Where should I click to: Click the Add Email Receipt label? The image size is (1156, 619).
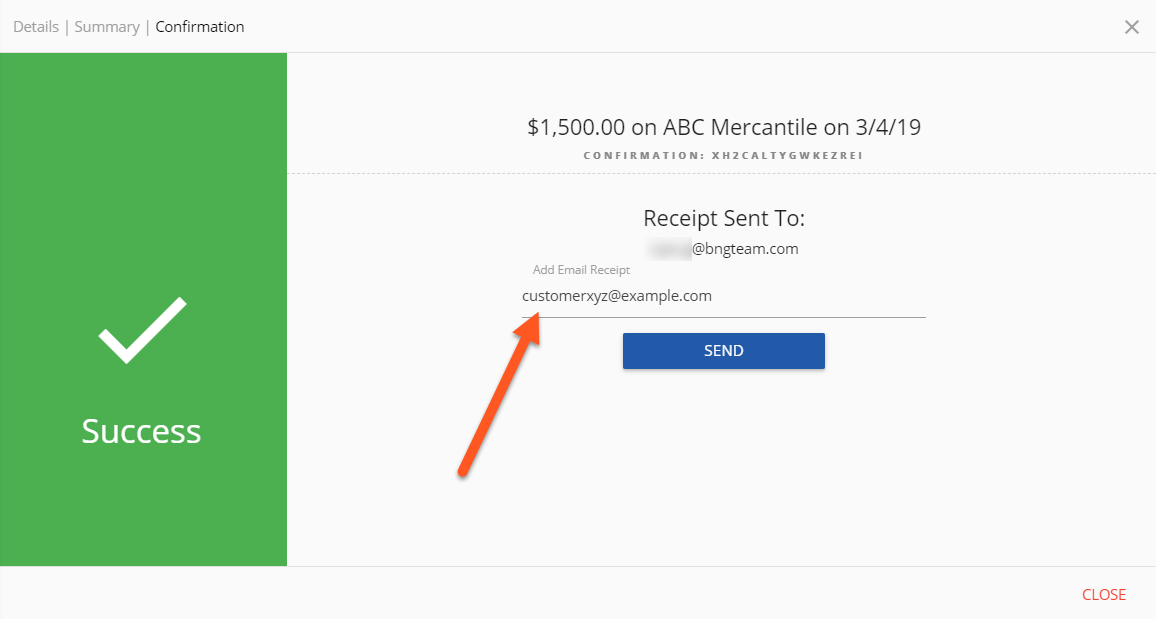581,270
